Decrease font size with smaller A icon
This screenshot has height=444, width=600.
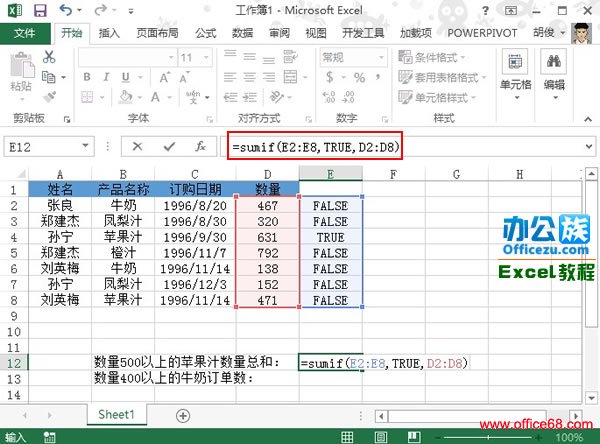click(184, 78)
